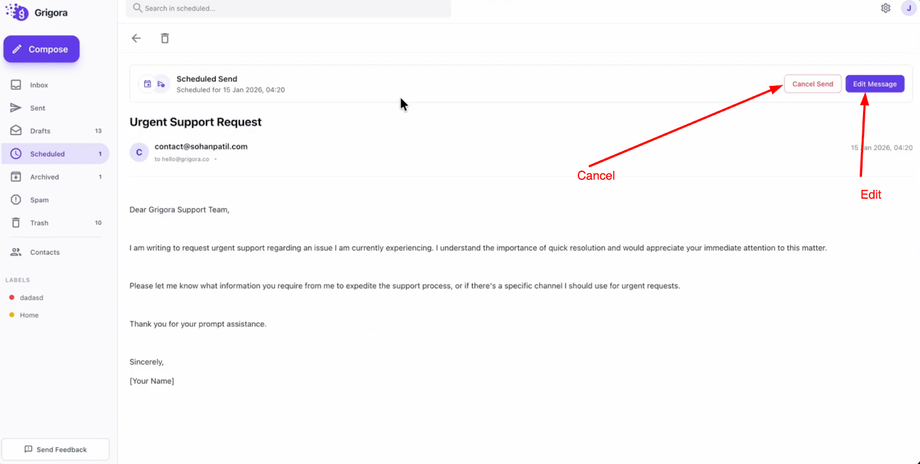Open the Archived folder
Image resolution: width=920 pixels, height=464 pixels.
pos(55,177)
